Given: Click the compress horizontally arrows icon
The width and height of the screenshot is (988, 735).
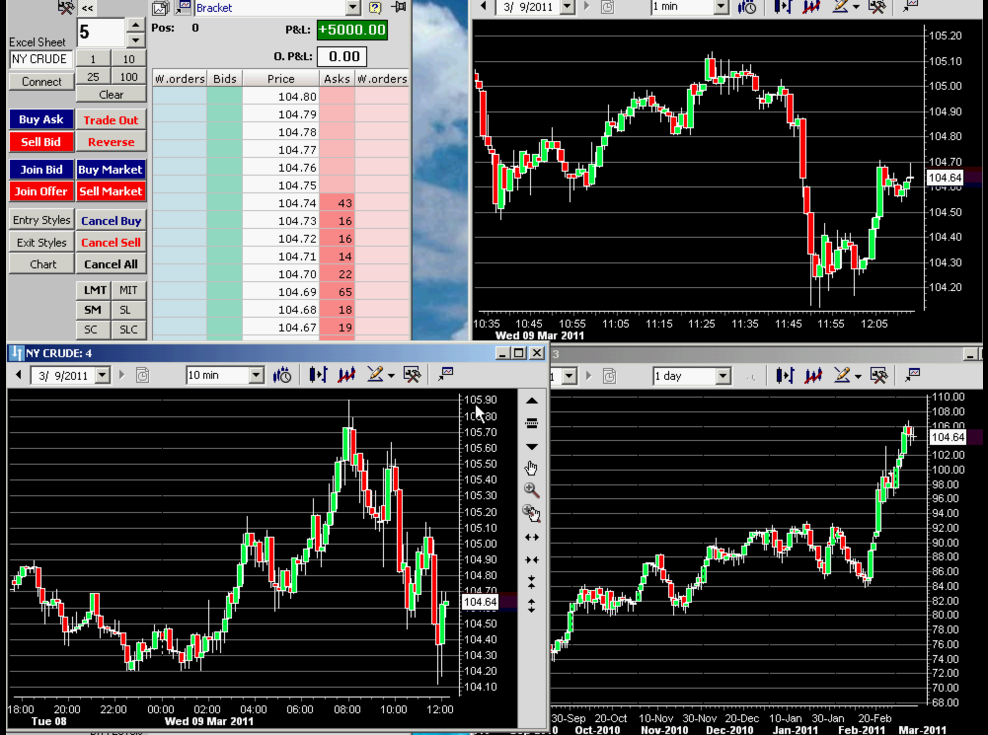Looking at the screenshot, I should coord(532,560).
